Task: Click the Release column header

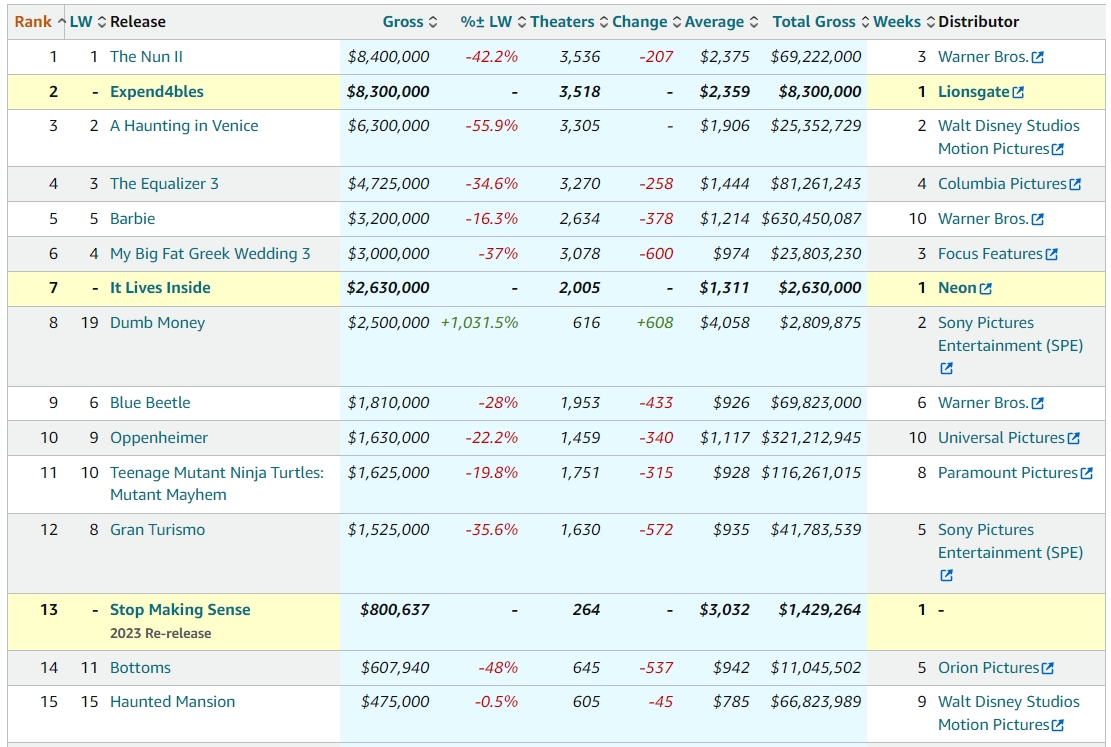Action: pyautogui.click(x=137, y=22)
